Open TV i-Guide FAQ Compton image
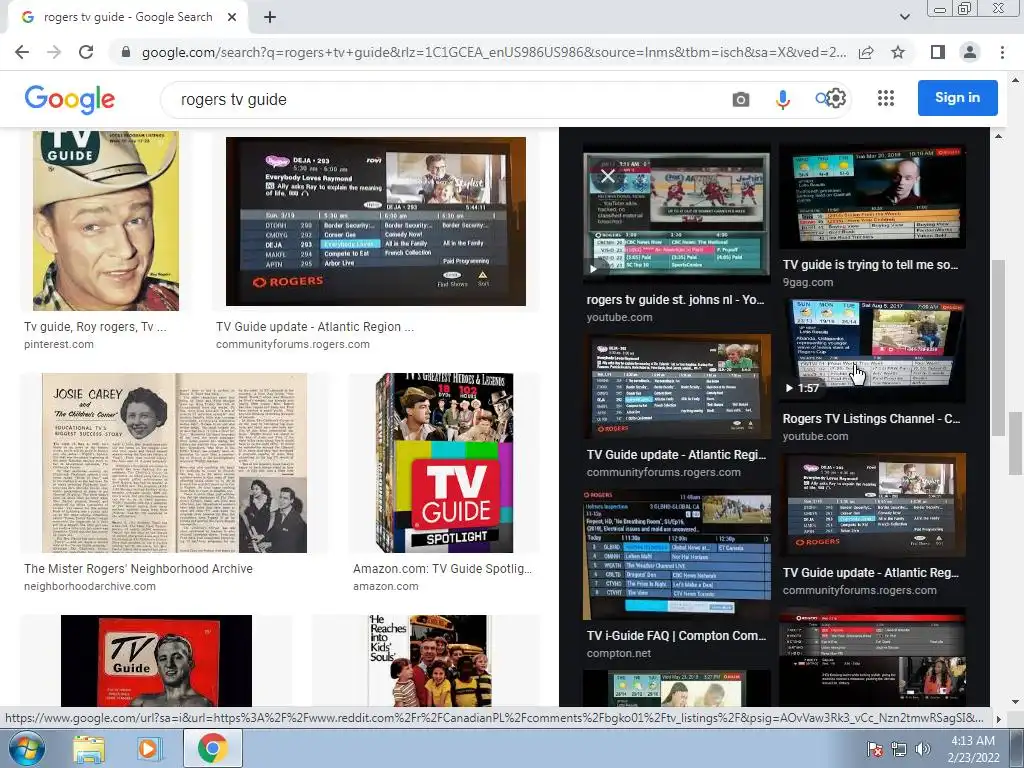1024x768 pixels. 677,554
